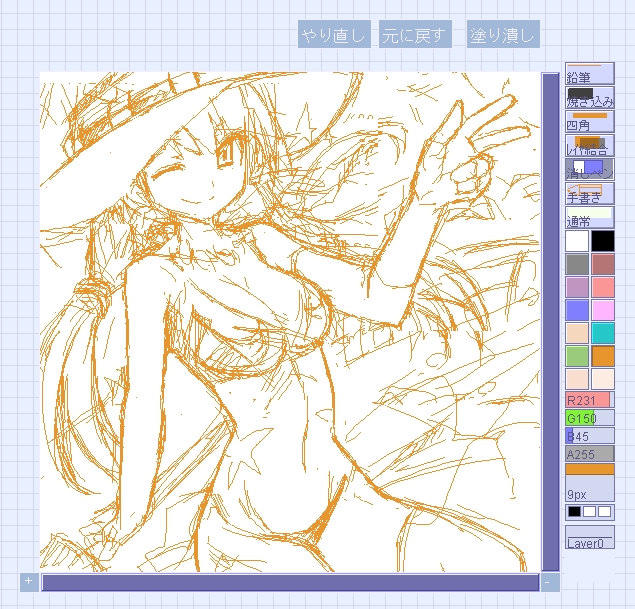The height and width of the screenshot is (609, 635).
Task: Click the horizontal canvas scrollbar
Action: point(290,582)
